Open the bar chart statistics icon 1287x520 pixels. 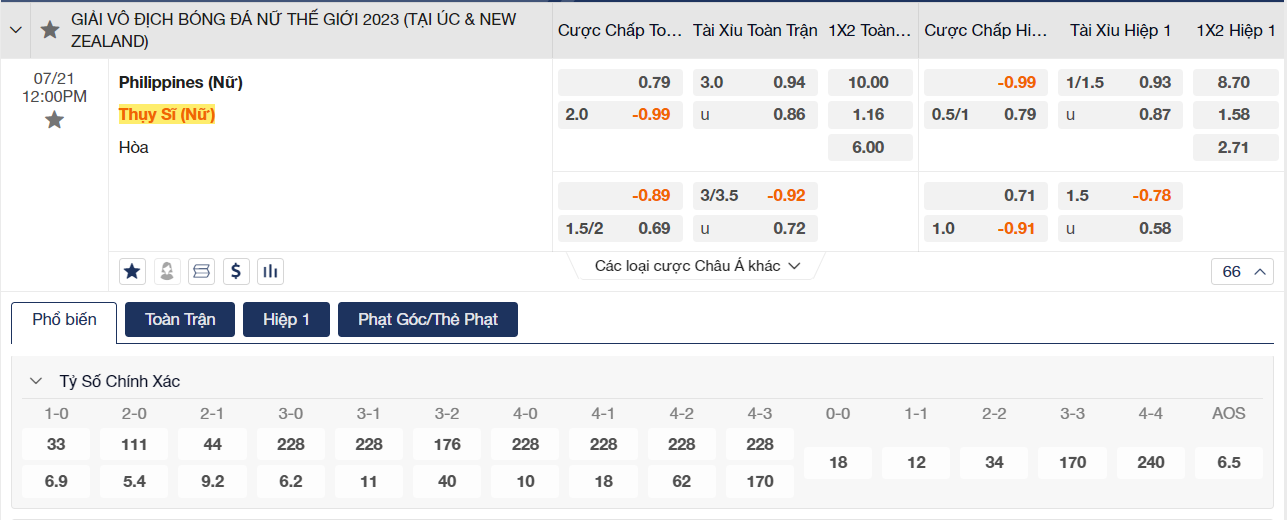tap(270, 270)
